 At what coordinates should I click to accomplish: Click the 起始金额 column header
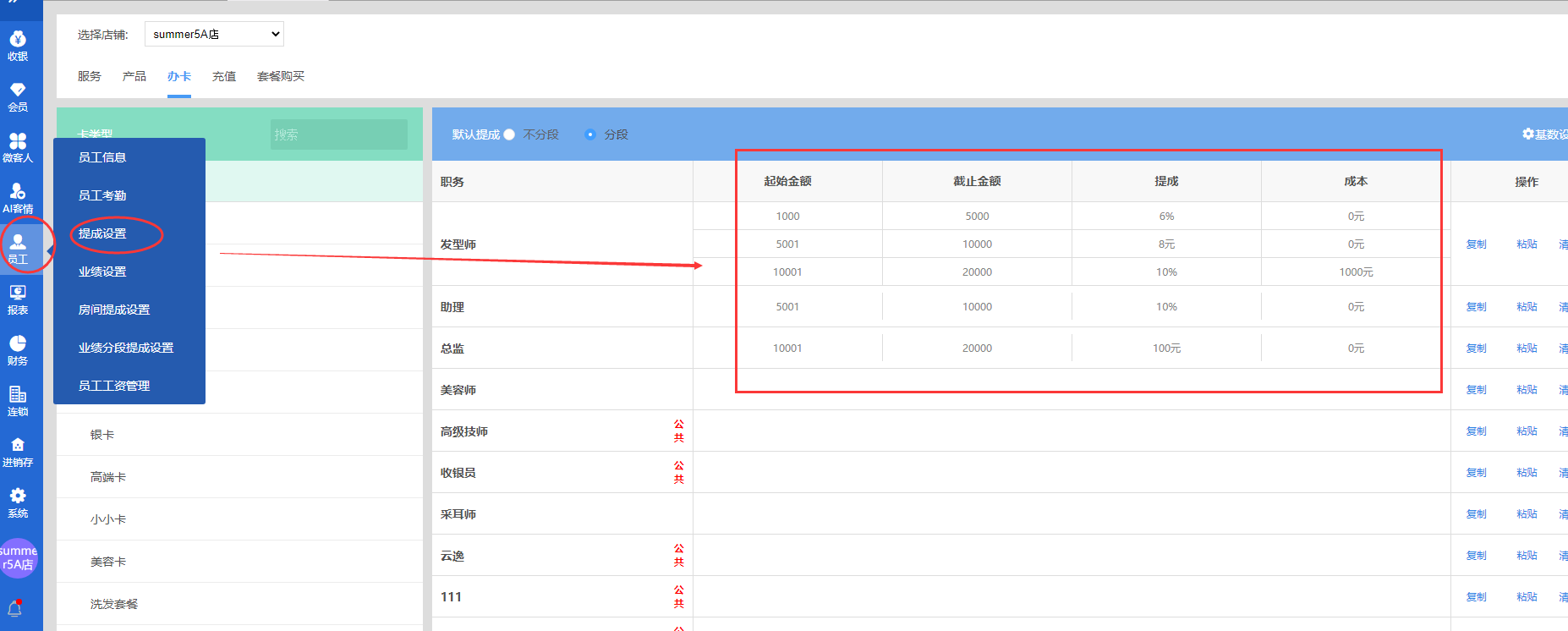(787, 181)
